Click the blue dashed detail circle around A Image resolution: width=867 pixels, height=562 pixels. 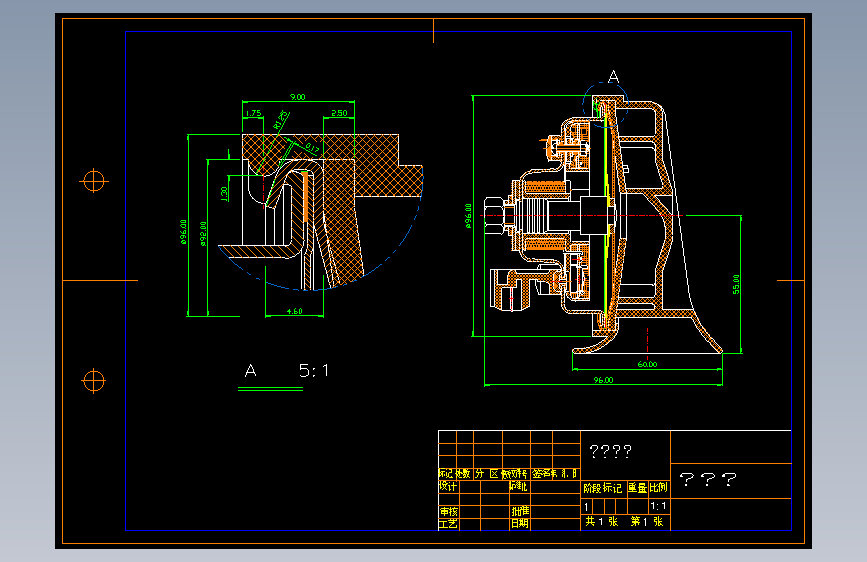pyautogui.click(x=605, y=104)
